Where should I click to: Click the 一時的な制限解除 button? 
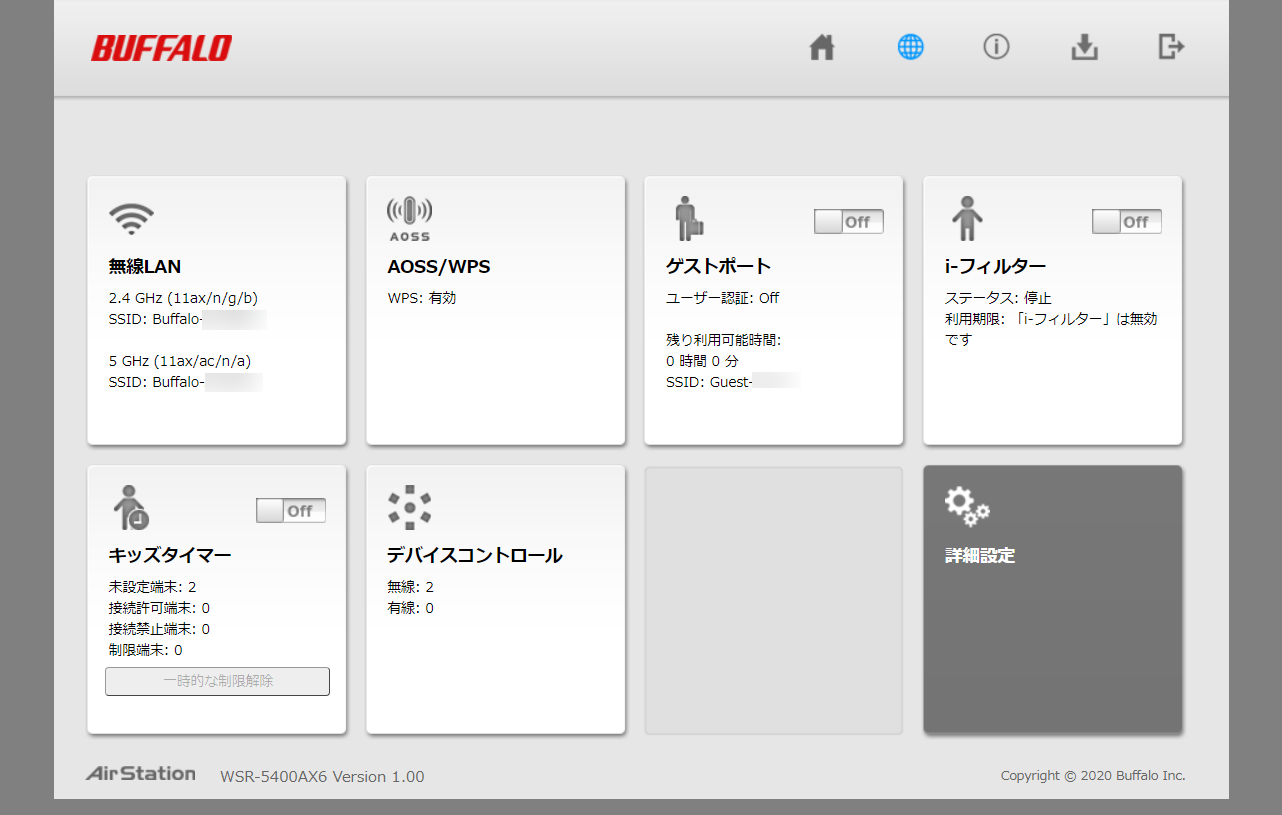[x=218, y=681]
